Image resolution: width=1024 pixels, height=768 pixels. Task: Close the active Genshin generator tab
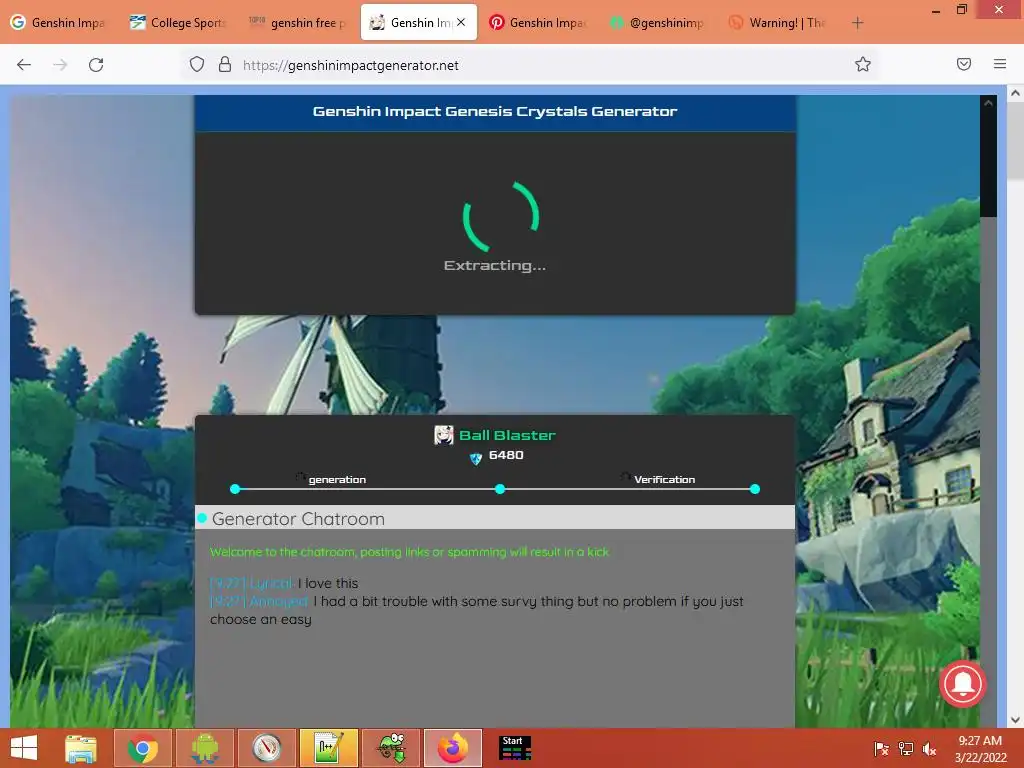(x=461, y=22)
